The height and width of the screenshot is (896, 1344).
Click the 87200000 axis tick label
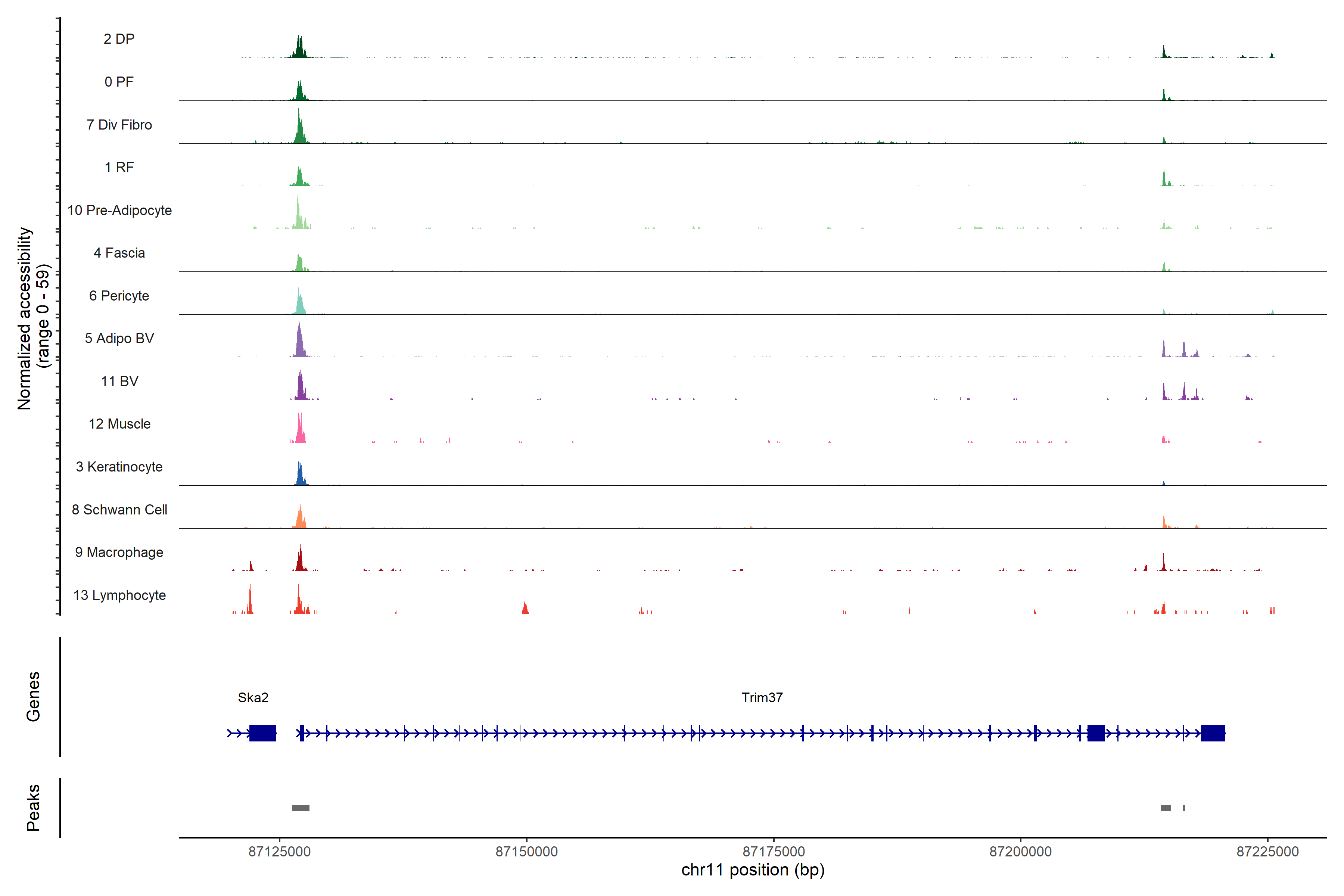point(1020,852)
